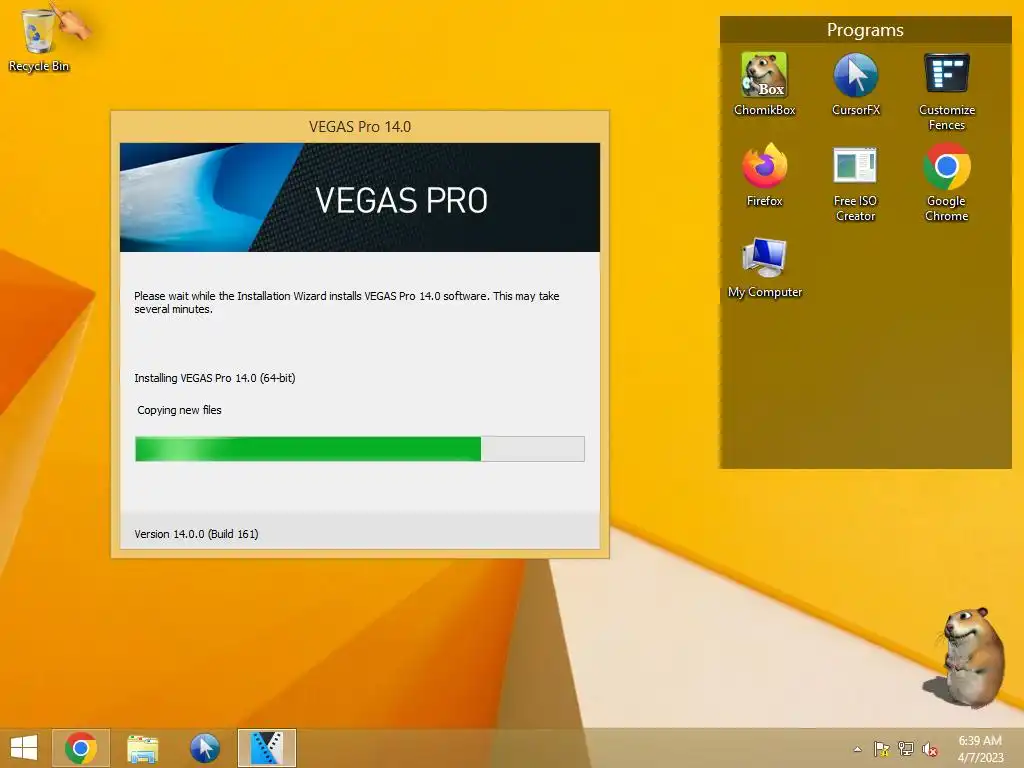Click 'Installing VEGAS Pro 14.0 (64-bit)' text
The height and width of the screenshot is (768, 1024).
coord(215,378)
